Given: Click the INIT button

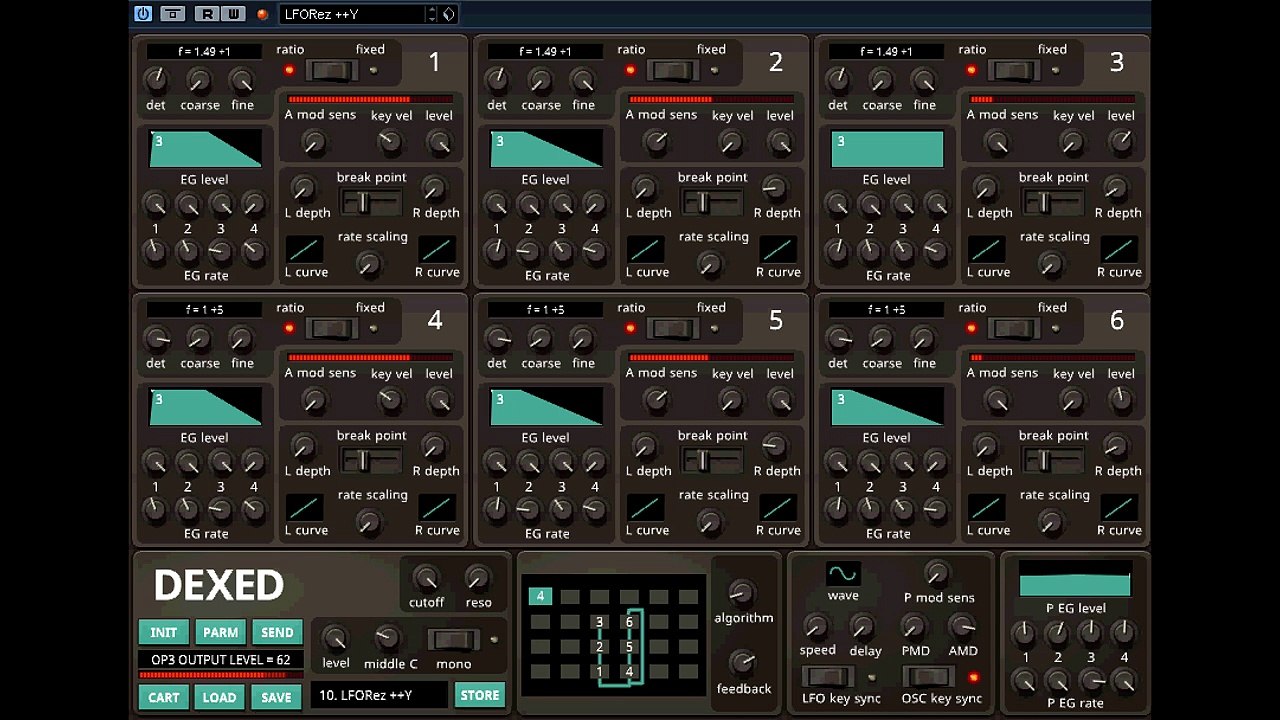Looking at the screenshot, I should [x=164, y=632].
